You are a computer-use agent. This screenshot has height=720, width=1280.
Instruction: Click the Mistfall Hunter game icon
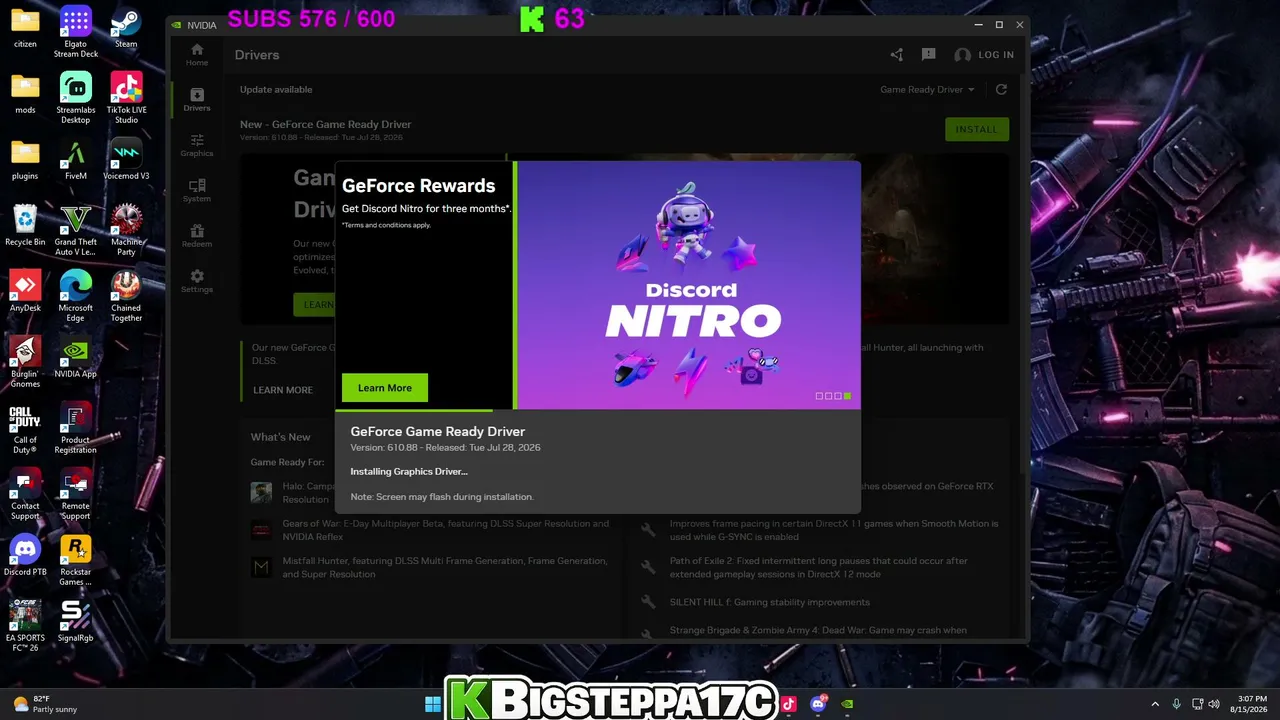[x=261, y=567]
